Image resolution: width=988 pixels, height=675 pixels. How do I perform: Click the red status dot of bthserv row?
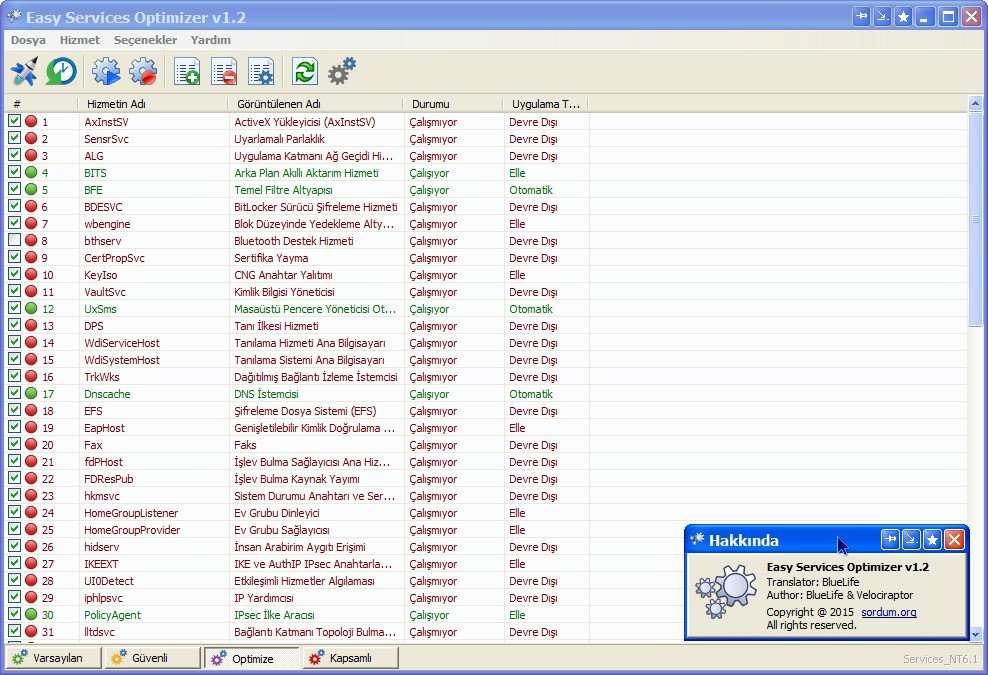tap(31, 240)
